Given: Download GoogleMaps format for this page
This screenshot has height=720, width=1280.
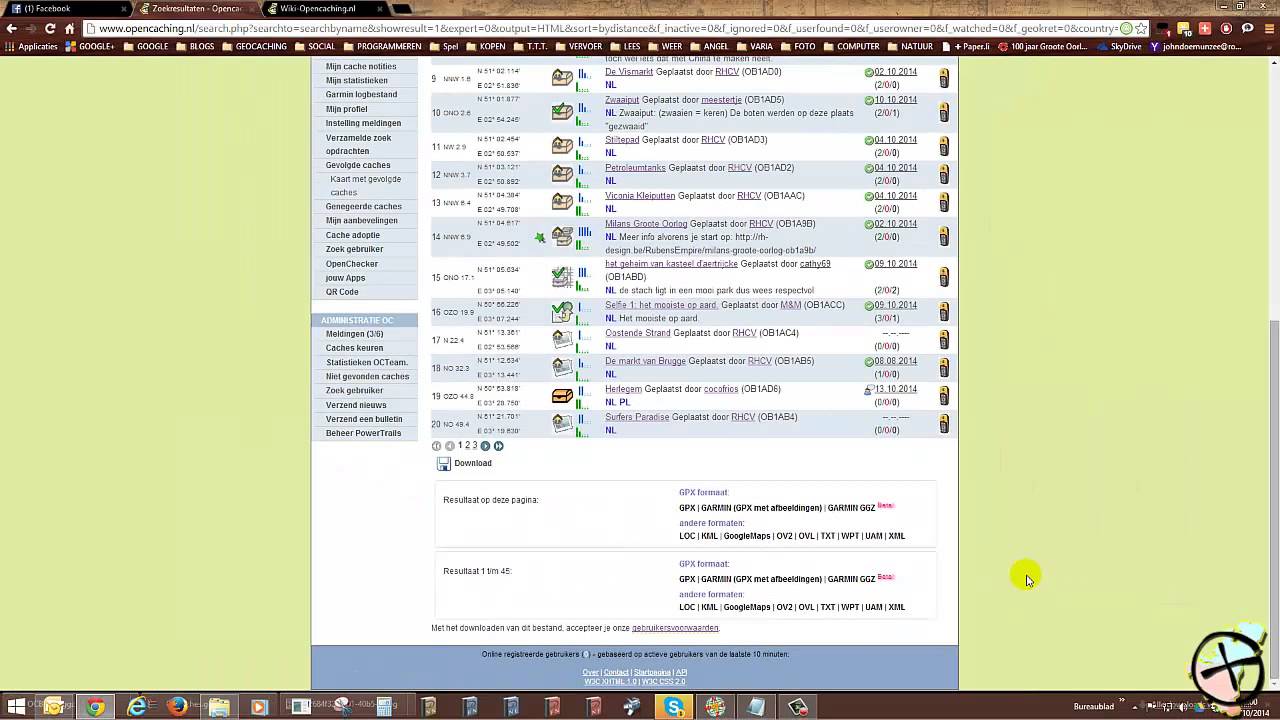Looking at the screenshot, I should (747, 536).
